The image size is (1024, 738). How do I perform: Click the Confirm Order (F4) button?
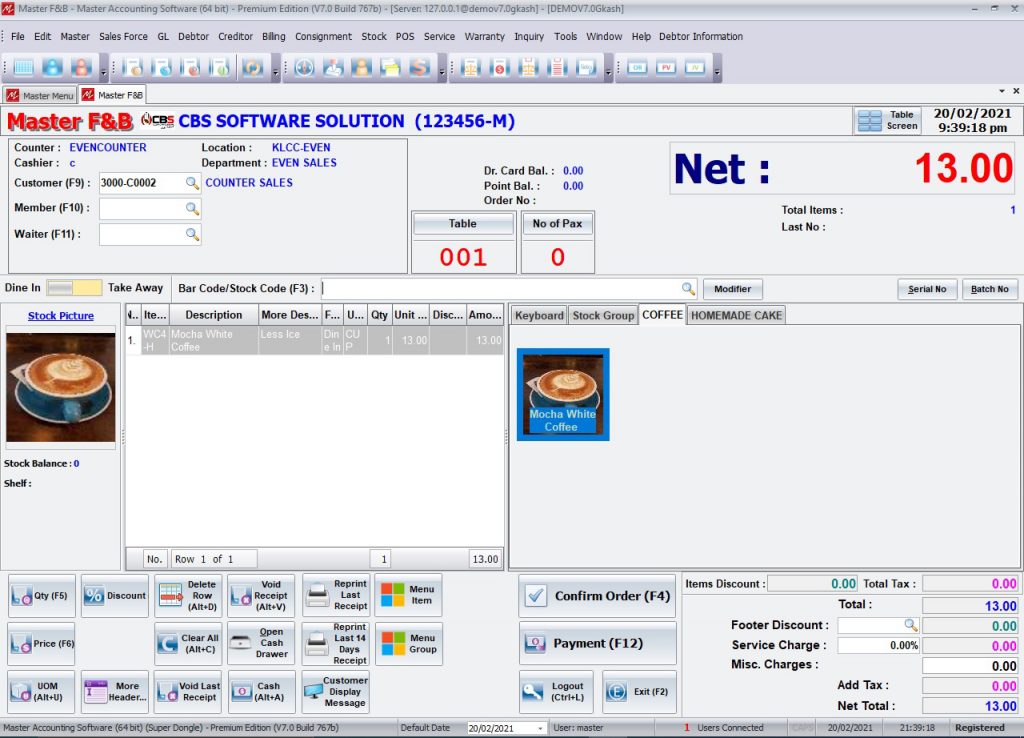[598, 596]
